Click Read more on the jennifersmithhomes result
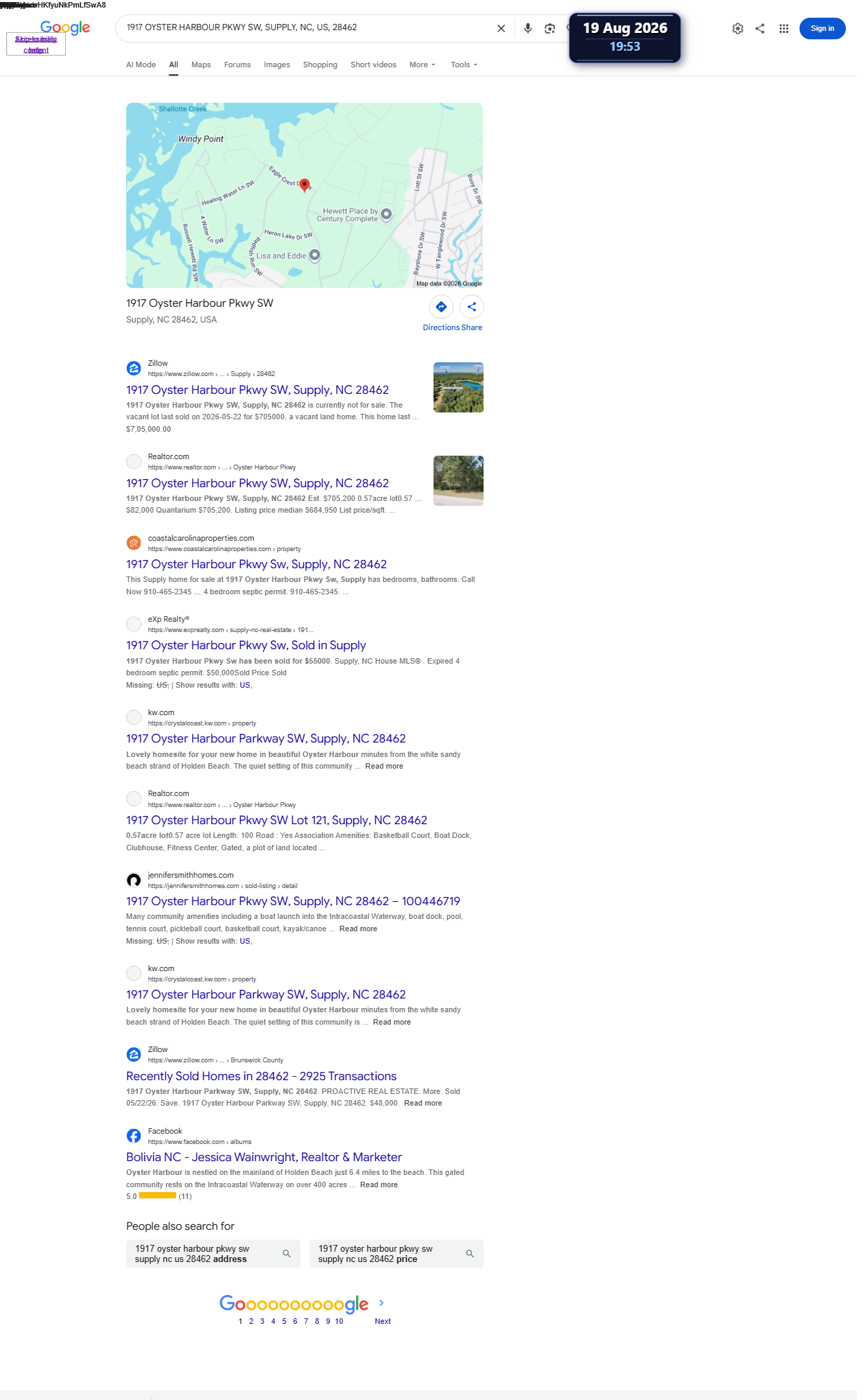 pyautogui.click(x=358, y=929)
